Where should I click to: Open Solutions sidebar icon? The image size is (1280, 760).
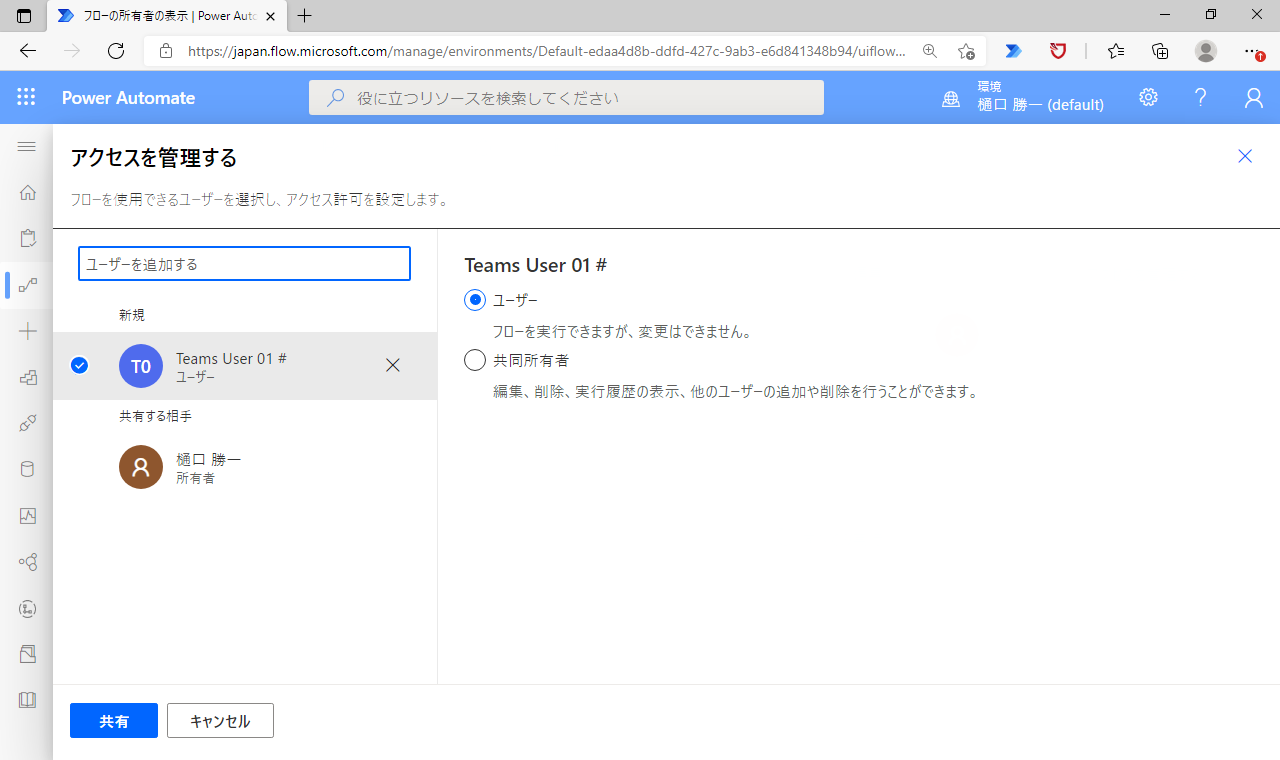tap(28, 654)
